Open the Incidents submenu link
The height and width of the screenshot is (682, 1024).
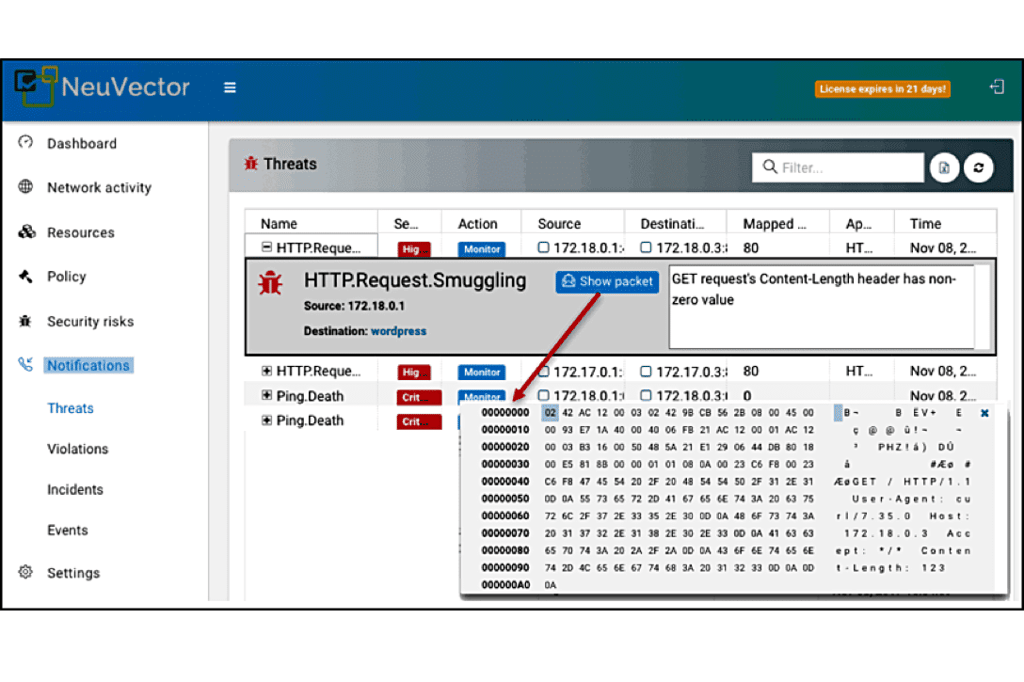(x=75, y=489)
